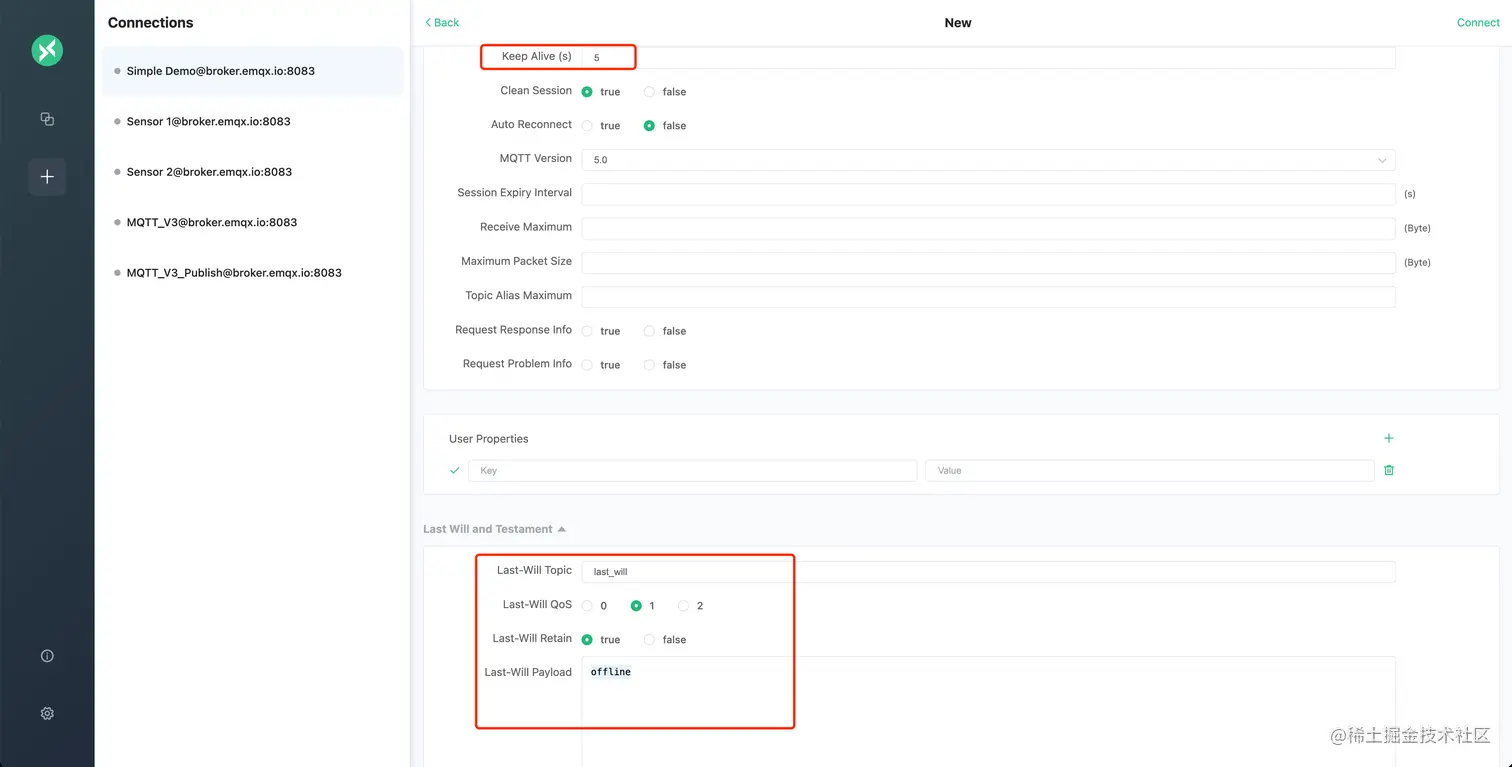1512x767 pixels.
Task: Click the Connections heading text
Action: (x=151, y=22)
